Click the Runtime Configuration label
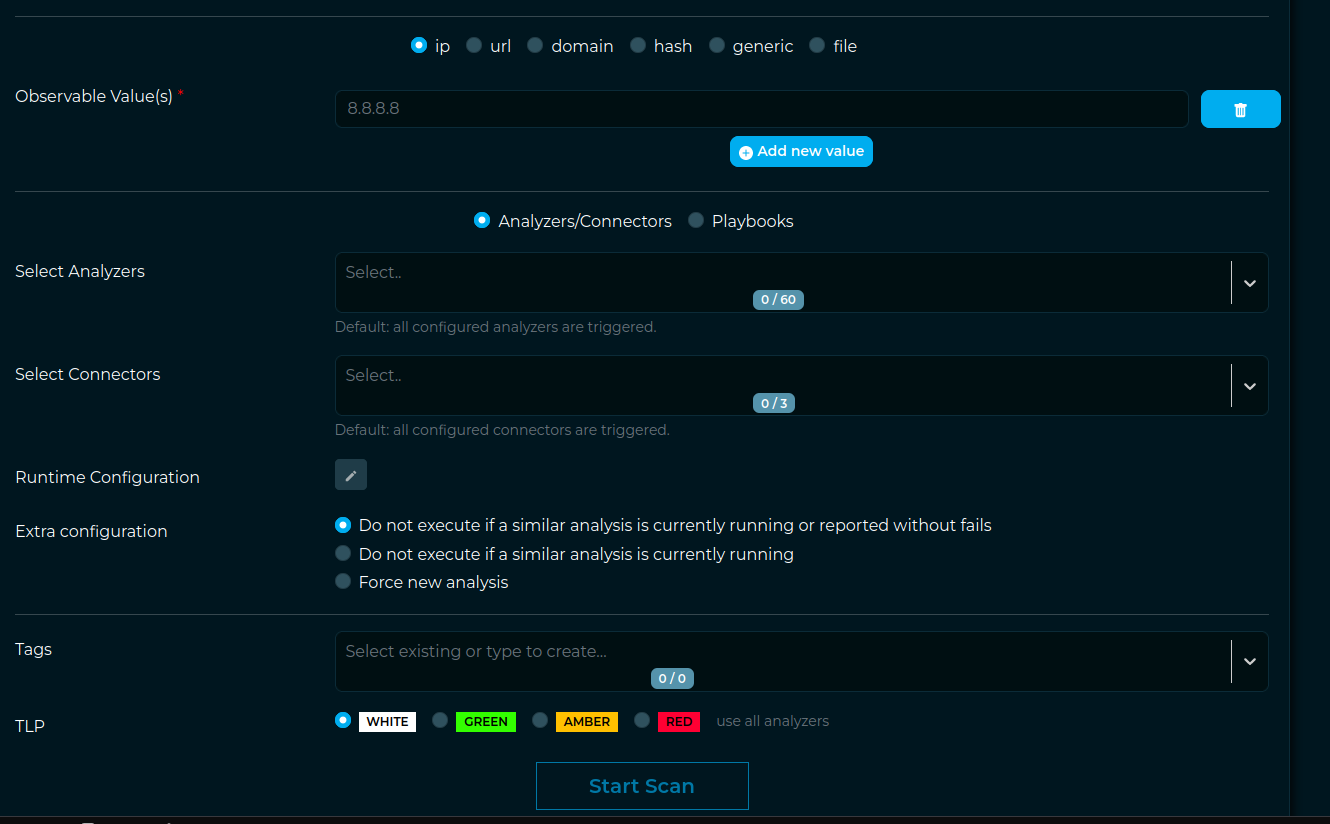This screenshot has width=1330, height=824. click(x=108, y=477)
